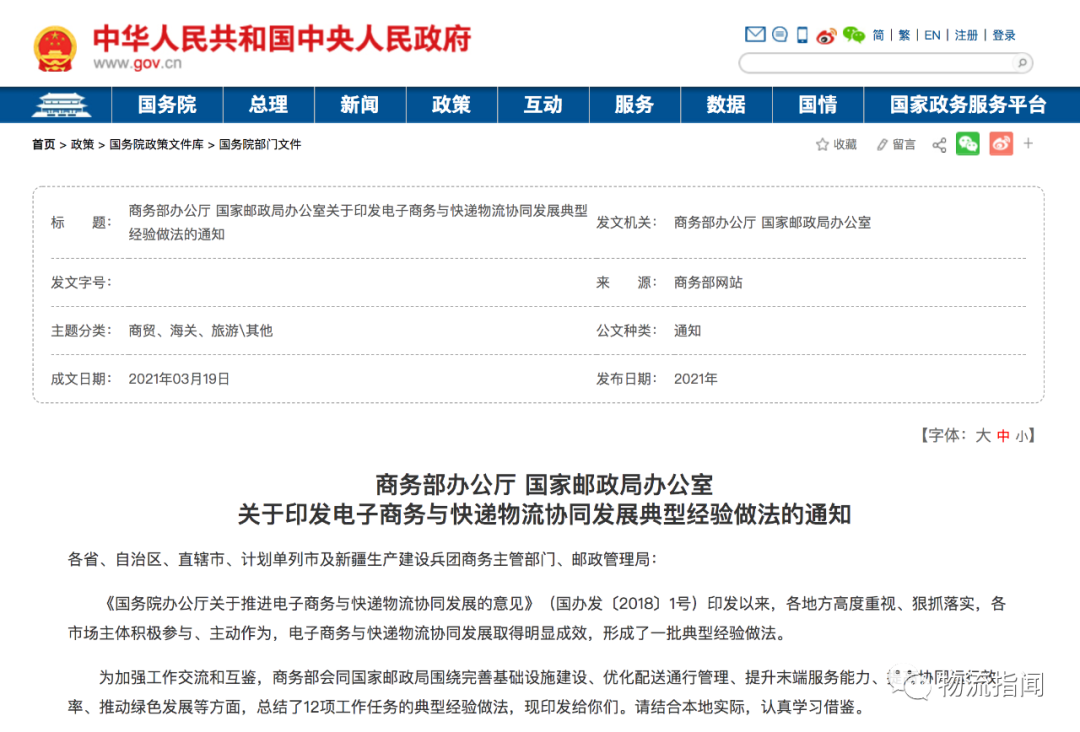Set font size to 小

point(1021,436)
